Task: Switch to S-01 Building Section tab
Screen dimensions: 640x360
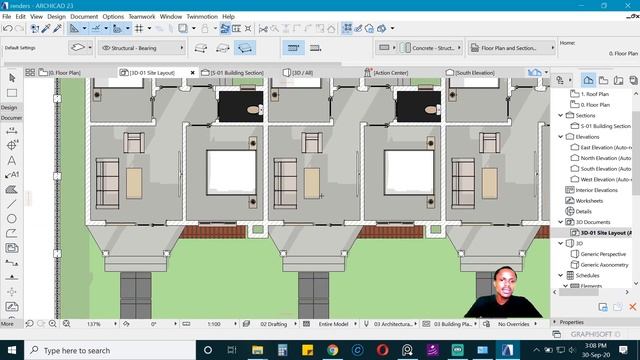Action: point(233,73)
